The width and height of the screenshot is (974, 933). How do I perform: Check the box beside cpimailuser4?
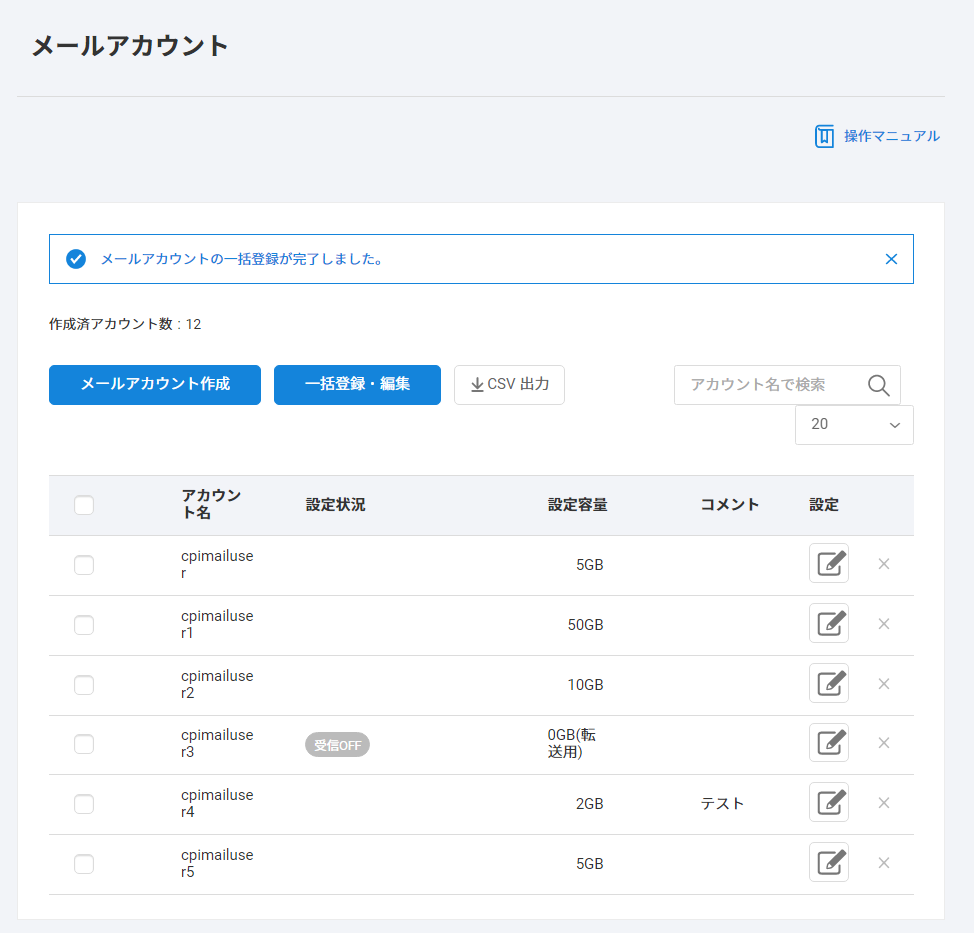[84, 804]
